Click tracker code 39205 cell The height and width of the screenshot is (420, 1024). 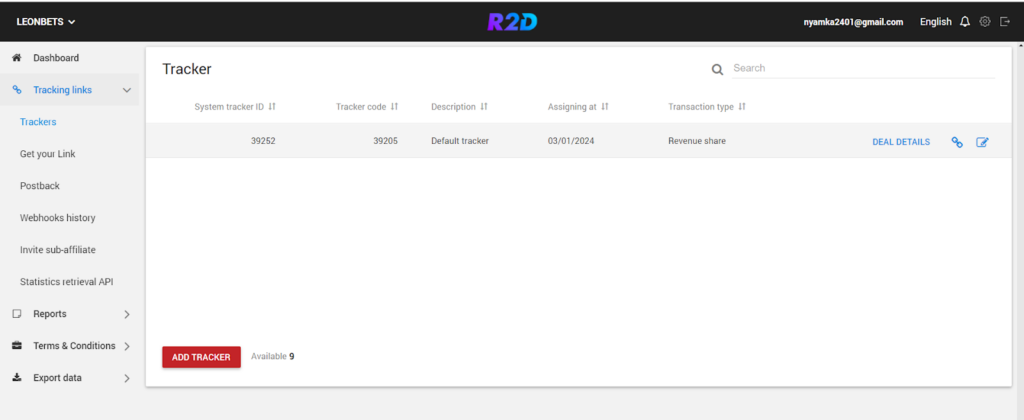tap(385, 140)
